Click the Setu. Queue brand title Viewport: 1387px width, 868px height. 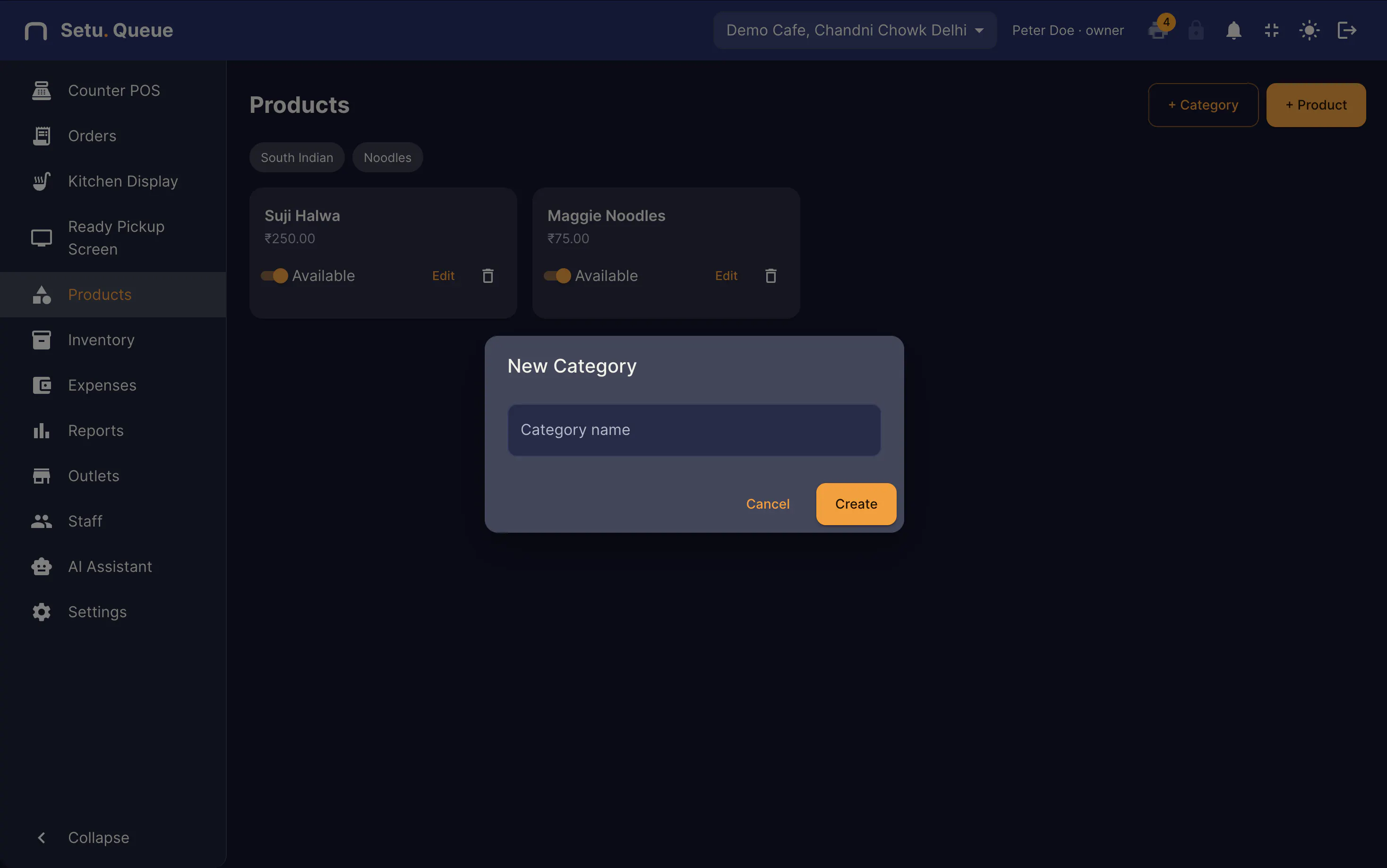pos(117,30)
